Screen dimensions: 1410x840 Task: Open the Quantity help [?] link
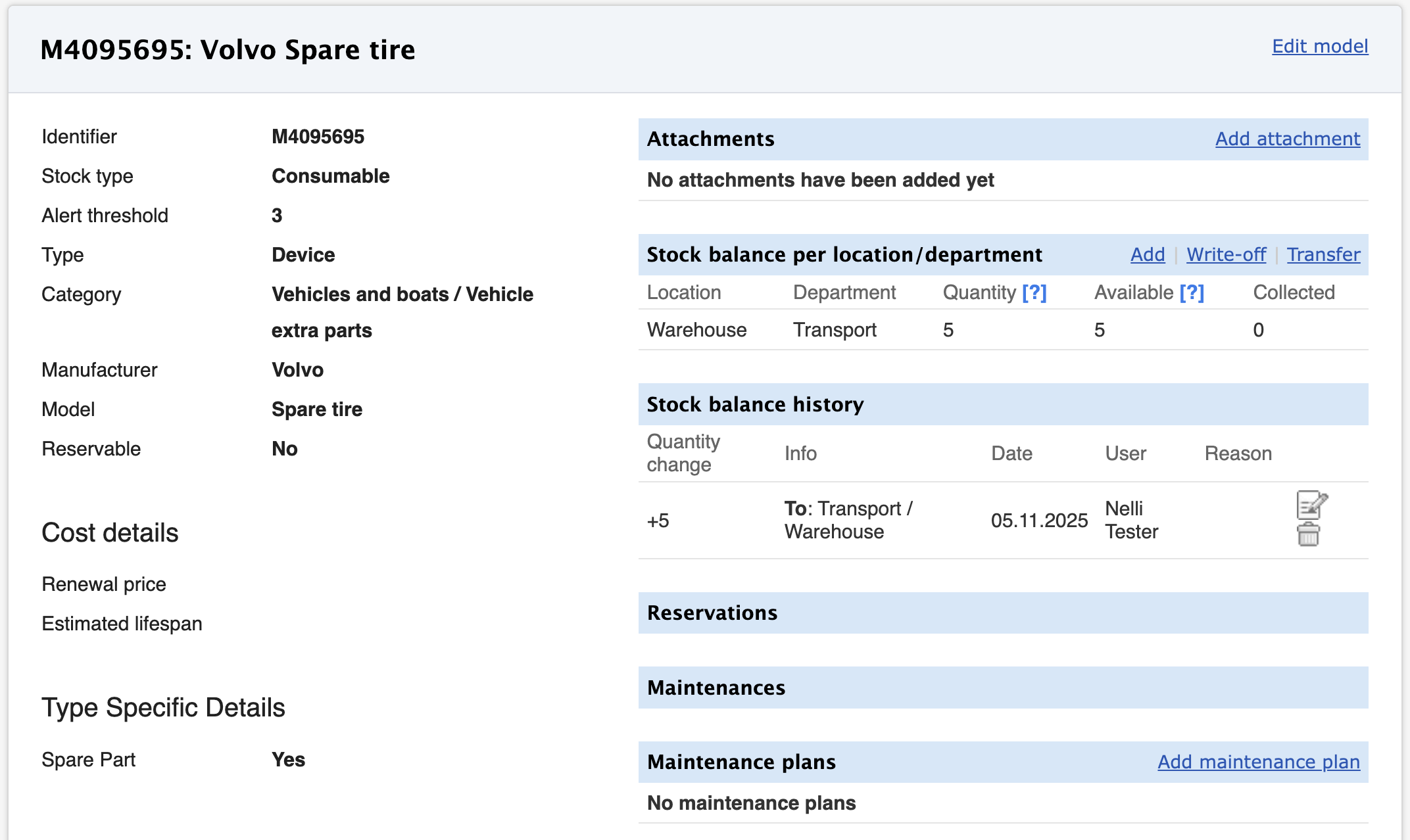(x=1034, y=292)
